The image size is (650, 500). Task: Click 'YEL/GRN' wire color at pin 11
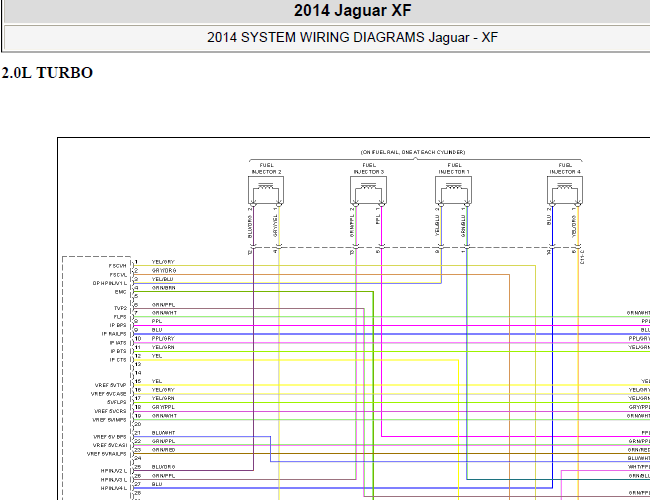(x=163, y=347)
